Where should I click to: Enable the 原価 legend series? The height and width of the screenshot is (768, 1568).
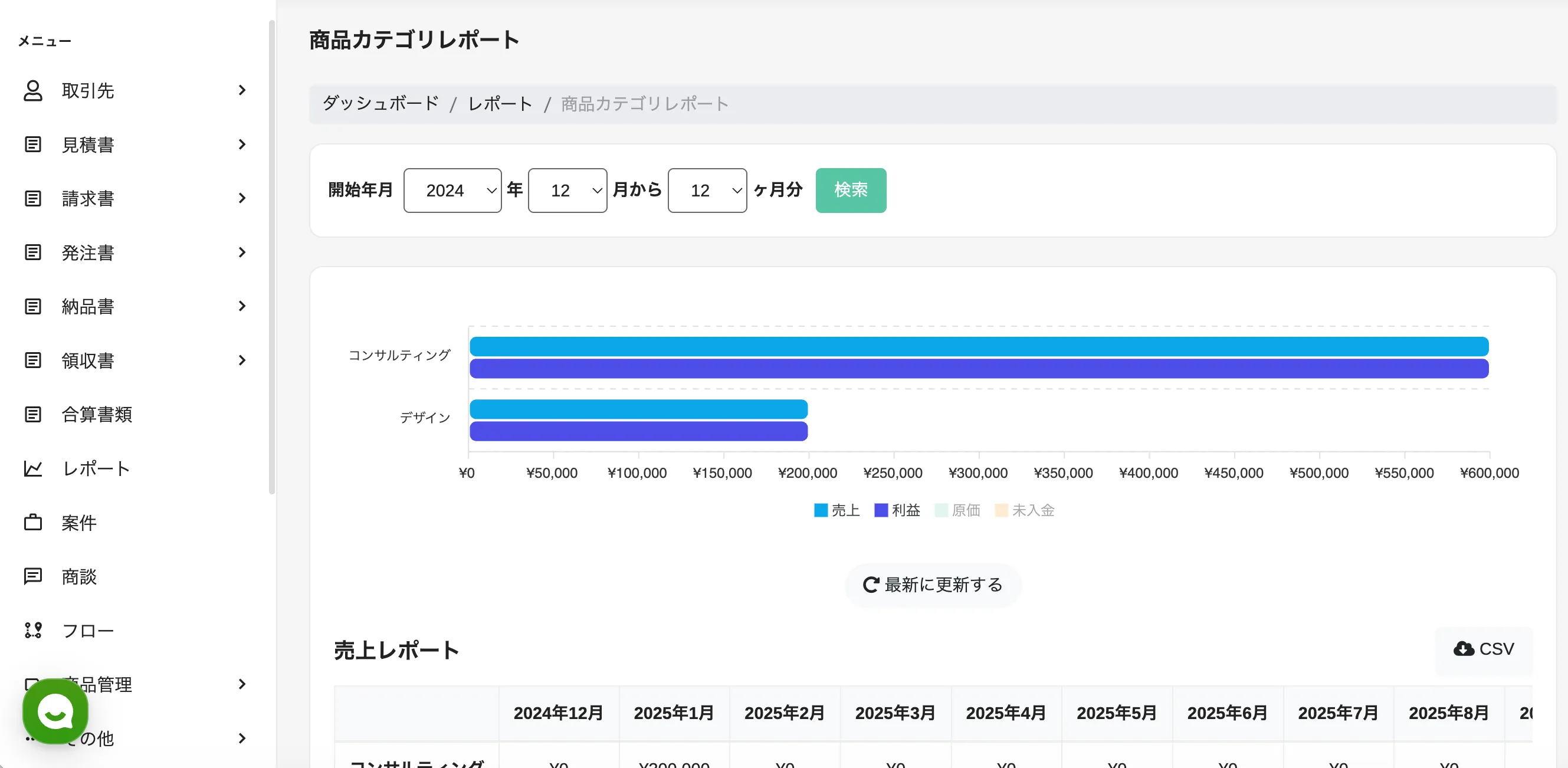pyautogui.click(x=957, y=510)
